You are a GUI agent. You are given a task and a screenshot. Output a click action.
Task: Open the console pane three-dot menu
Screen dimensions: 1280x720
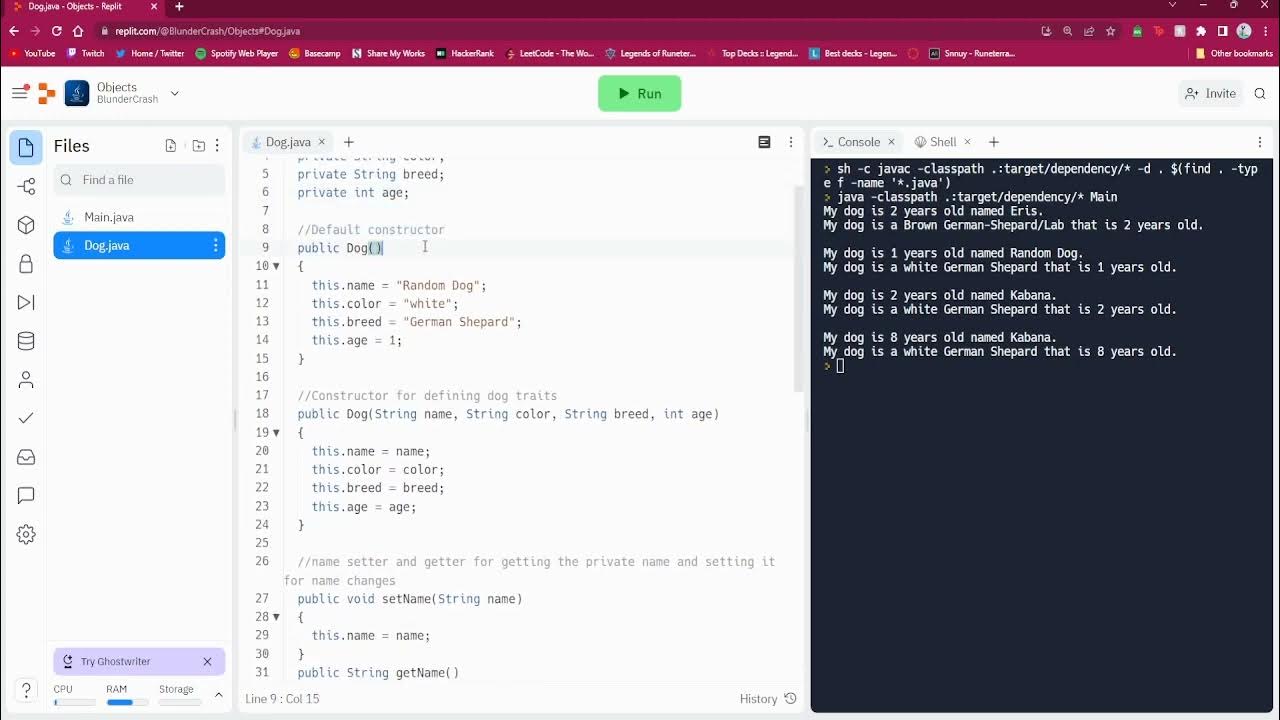[x=1260, y=142]
